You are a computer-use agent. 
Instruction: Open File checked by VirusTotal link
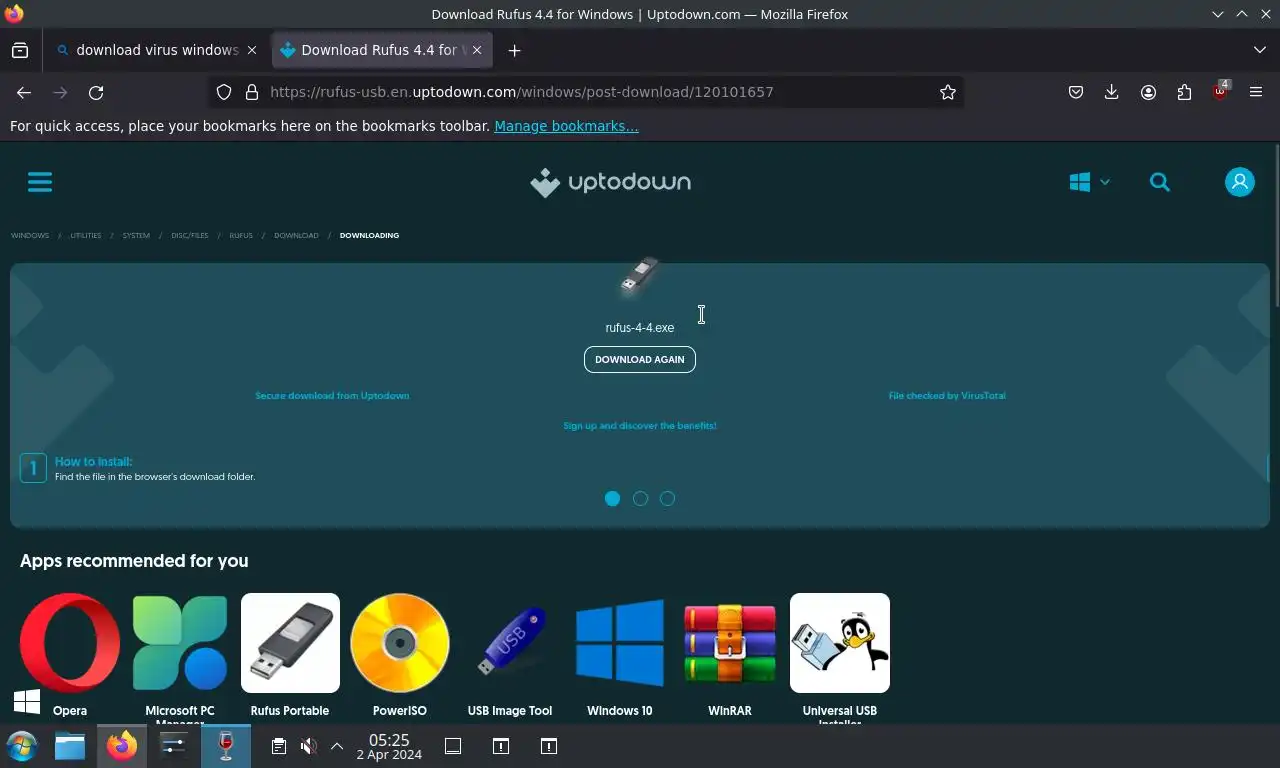(x=947, y=396)
